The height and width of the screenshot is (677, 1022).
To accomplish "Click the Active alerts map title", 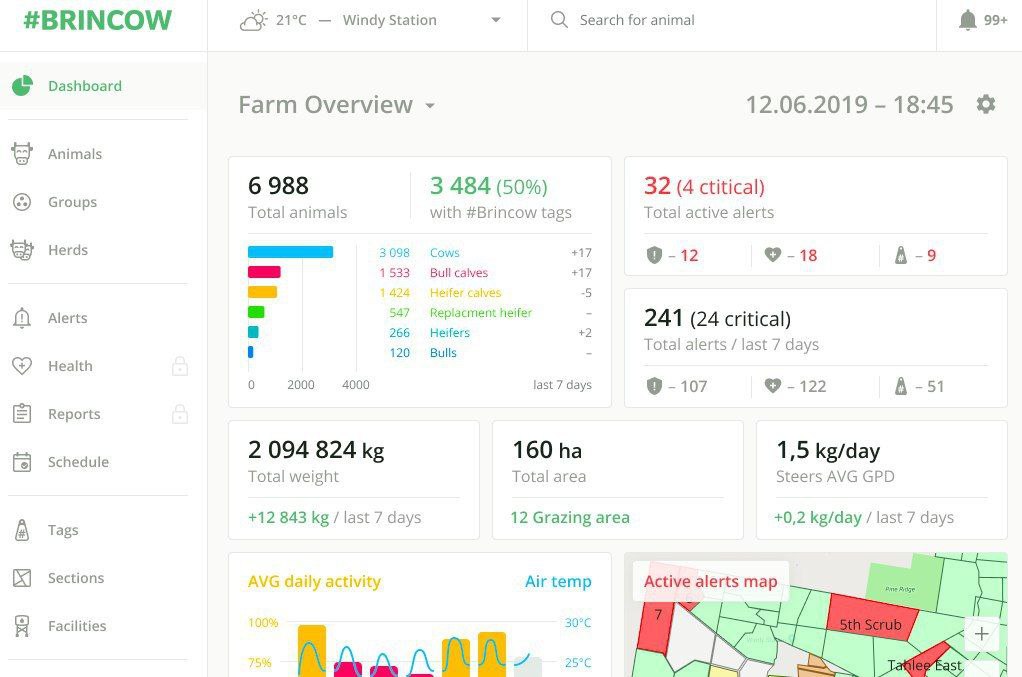I will [710, 581].
